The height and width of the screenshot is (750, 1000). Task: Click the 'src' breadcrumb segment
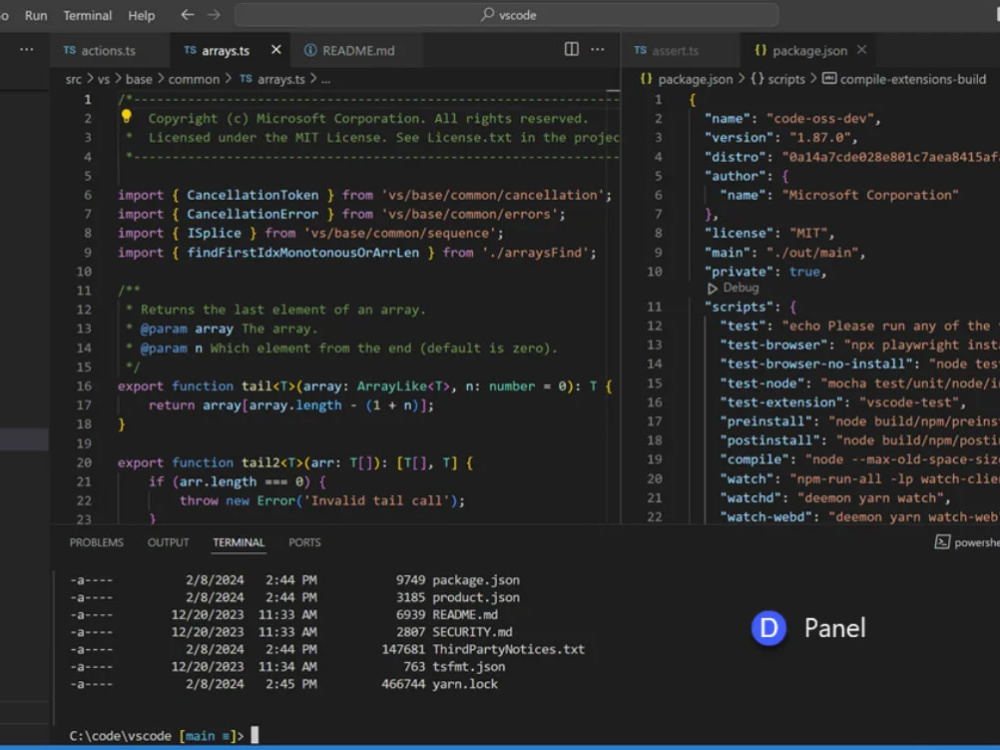73,79
